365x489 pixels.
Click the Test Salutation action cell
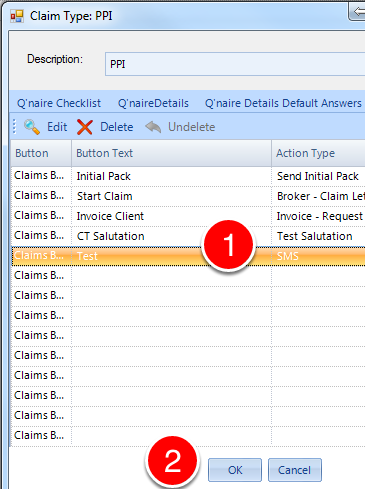pos(318,236)
